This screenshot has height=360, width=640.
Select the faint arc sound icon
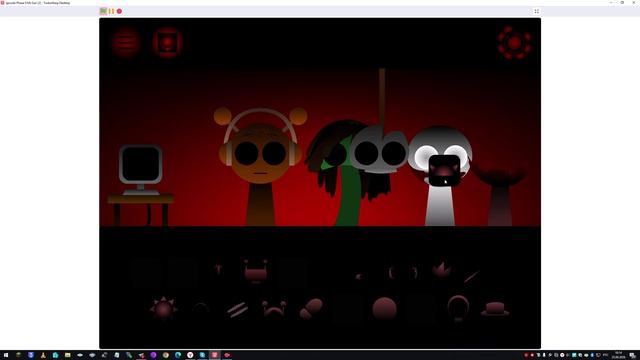tap(200, 307)
